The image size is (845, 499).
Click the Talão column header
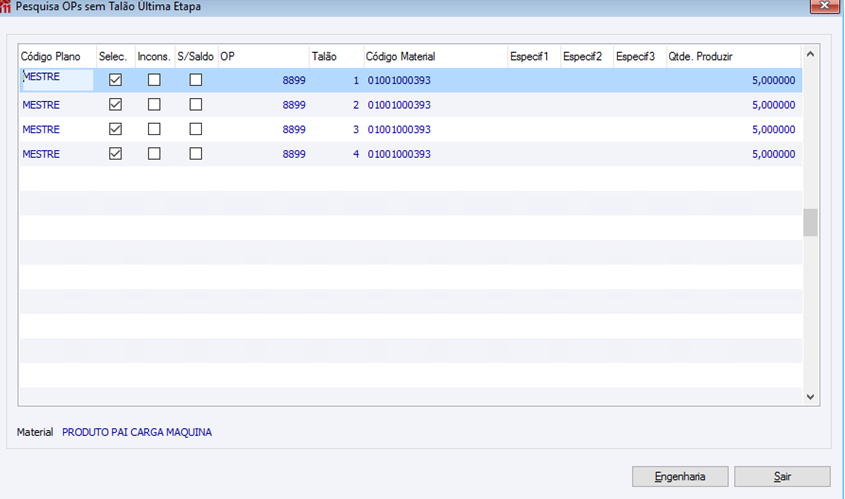click(x=337, y=57)
